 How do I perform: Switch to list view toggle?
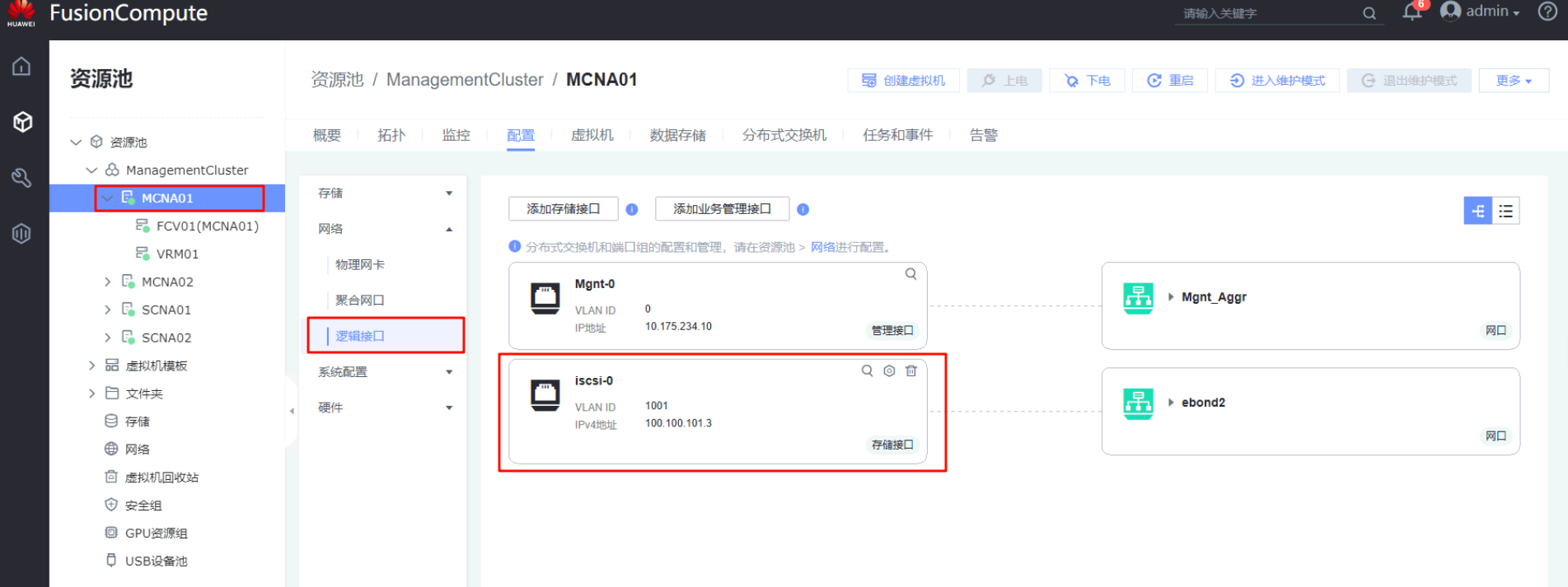(1505, 211)
